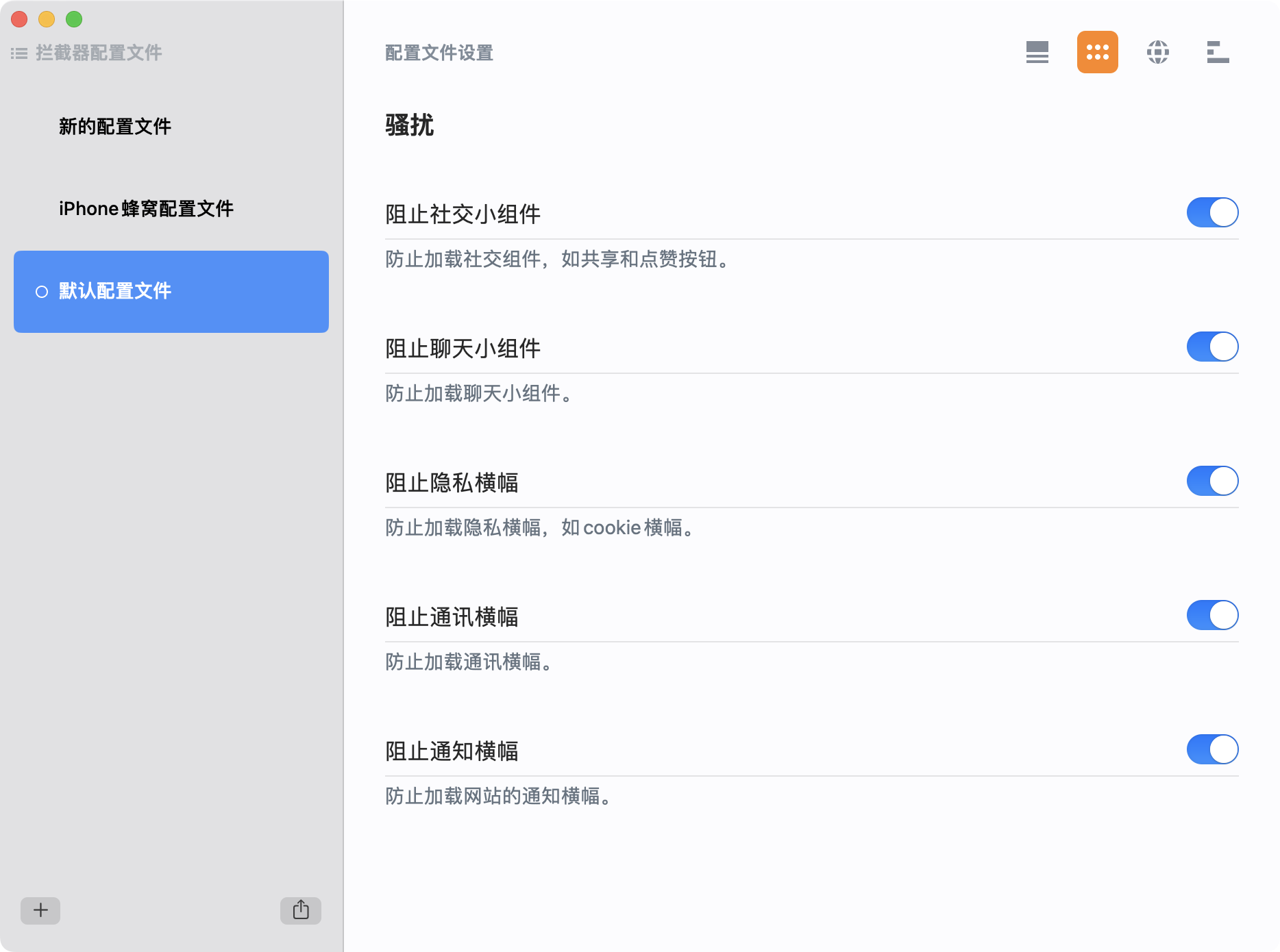The width and height of the screenshot is (1280, 952).
Task: Close the window with red button
Action: pyautogui.click(x=19, y=19)
